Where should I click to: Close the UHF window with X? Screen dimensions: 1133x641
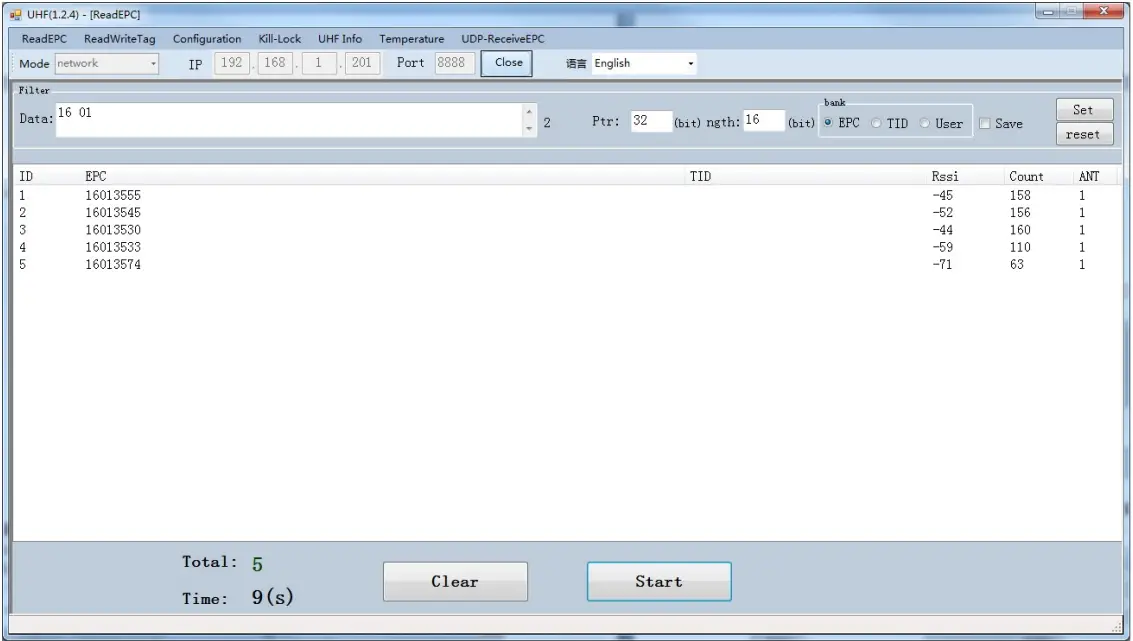(1104, 11)
